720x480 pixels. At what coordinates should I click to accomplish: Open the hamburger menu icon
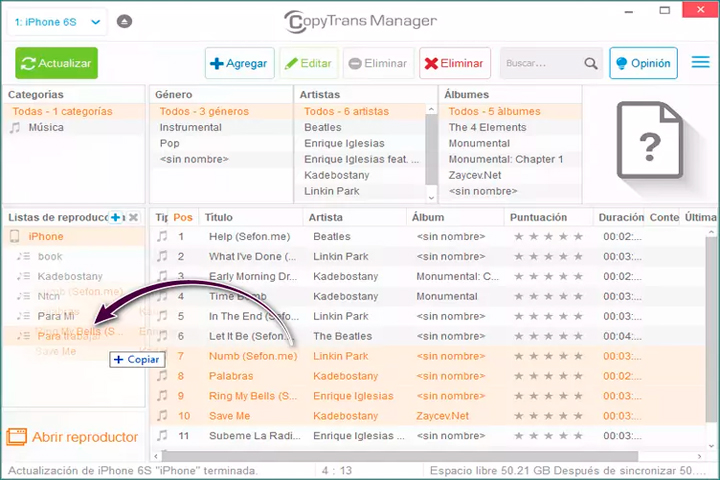700,62
